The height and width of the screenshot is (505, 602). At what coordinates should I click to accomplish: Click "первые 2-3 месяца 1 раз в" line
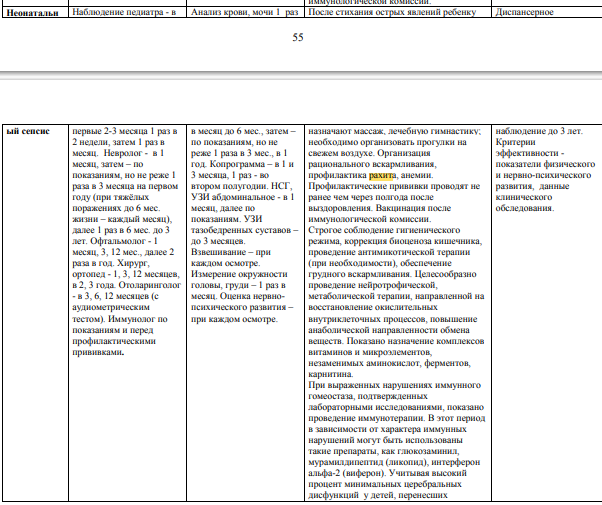pyautogui.click(x=125, y=131)
